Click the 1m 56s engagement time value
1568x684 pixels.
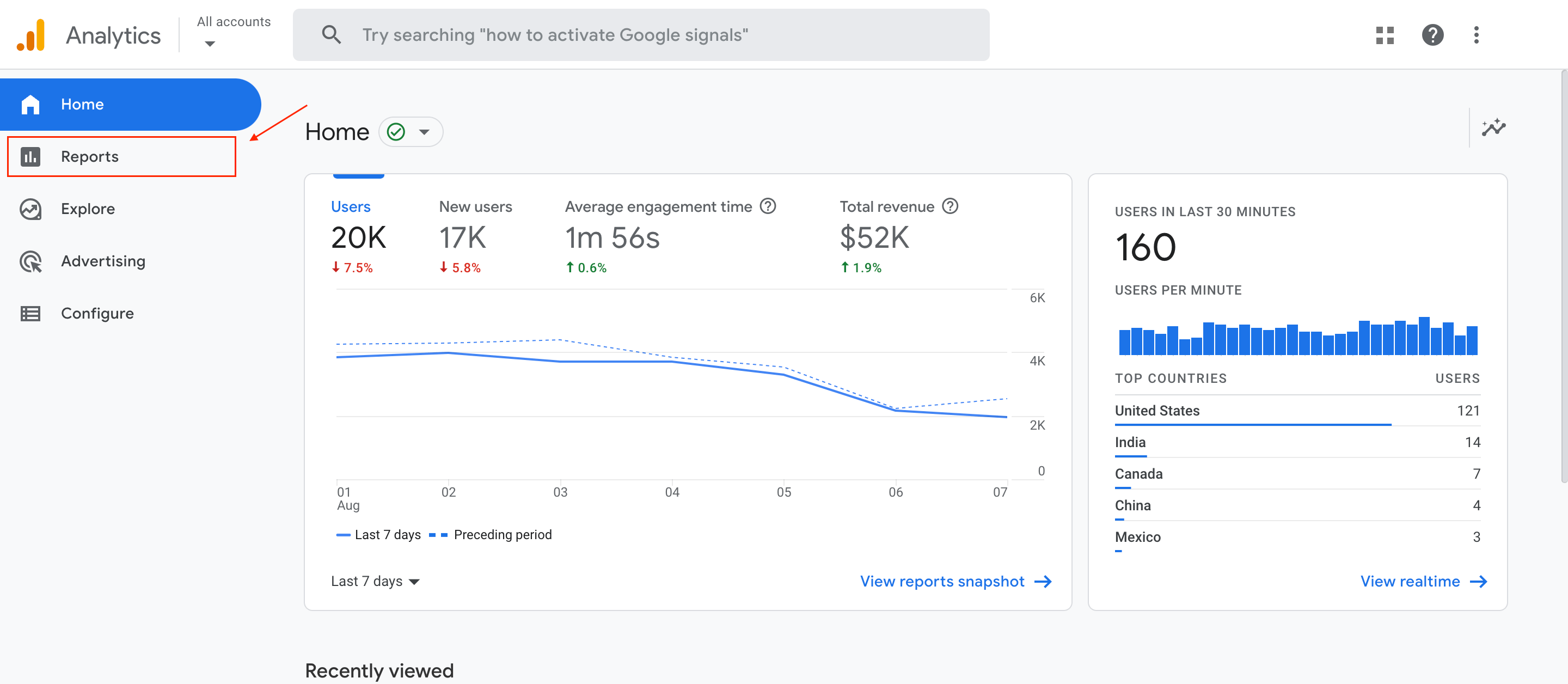pos(612,237)
